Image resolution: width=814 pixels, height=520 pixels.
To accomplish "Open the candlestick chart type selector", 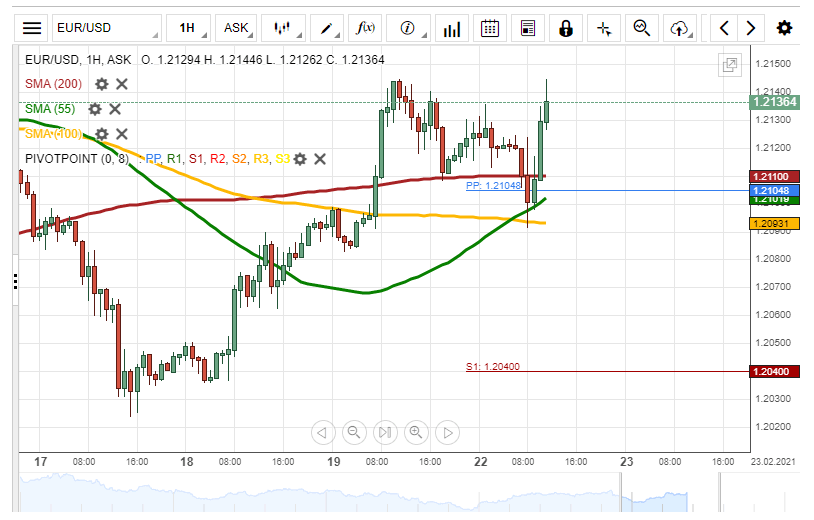I will [283, 28].
